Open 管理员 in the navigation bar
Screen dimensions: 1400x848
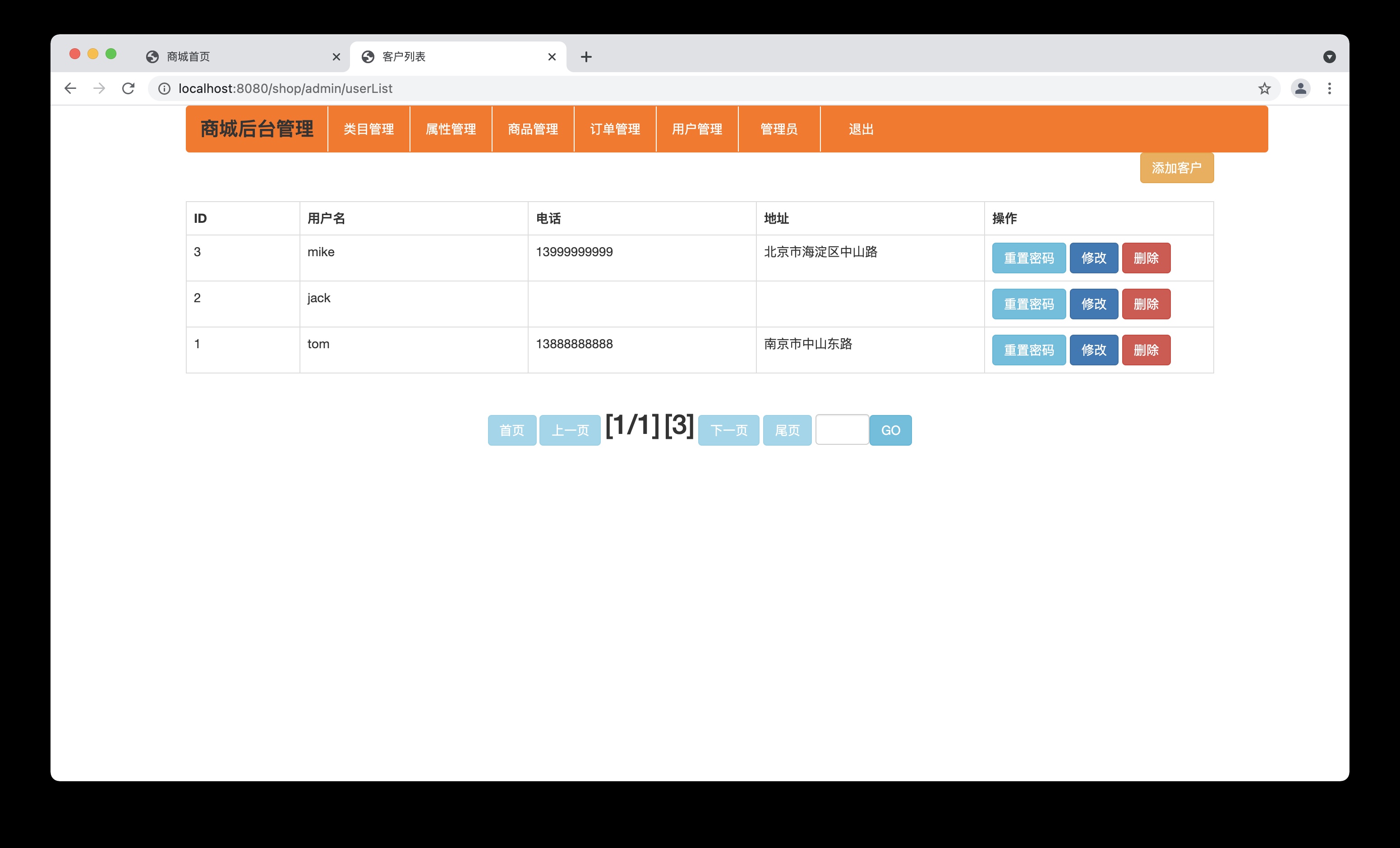click(779, 129)
